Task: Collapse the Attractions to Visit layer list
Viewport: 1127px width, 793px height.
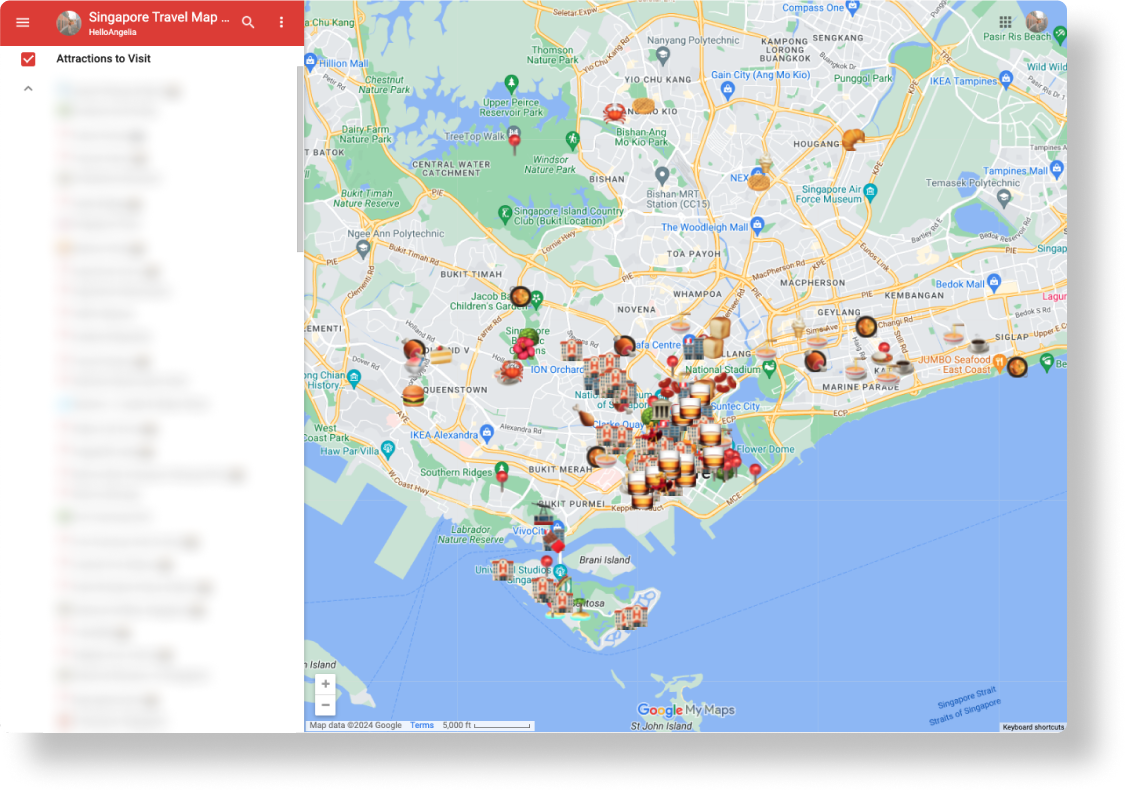Action: [x=28, y=89]
